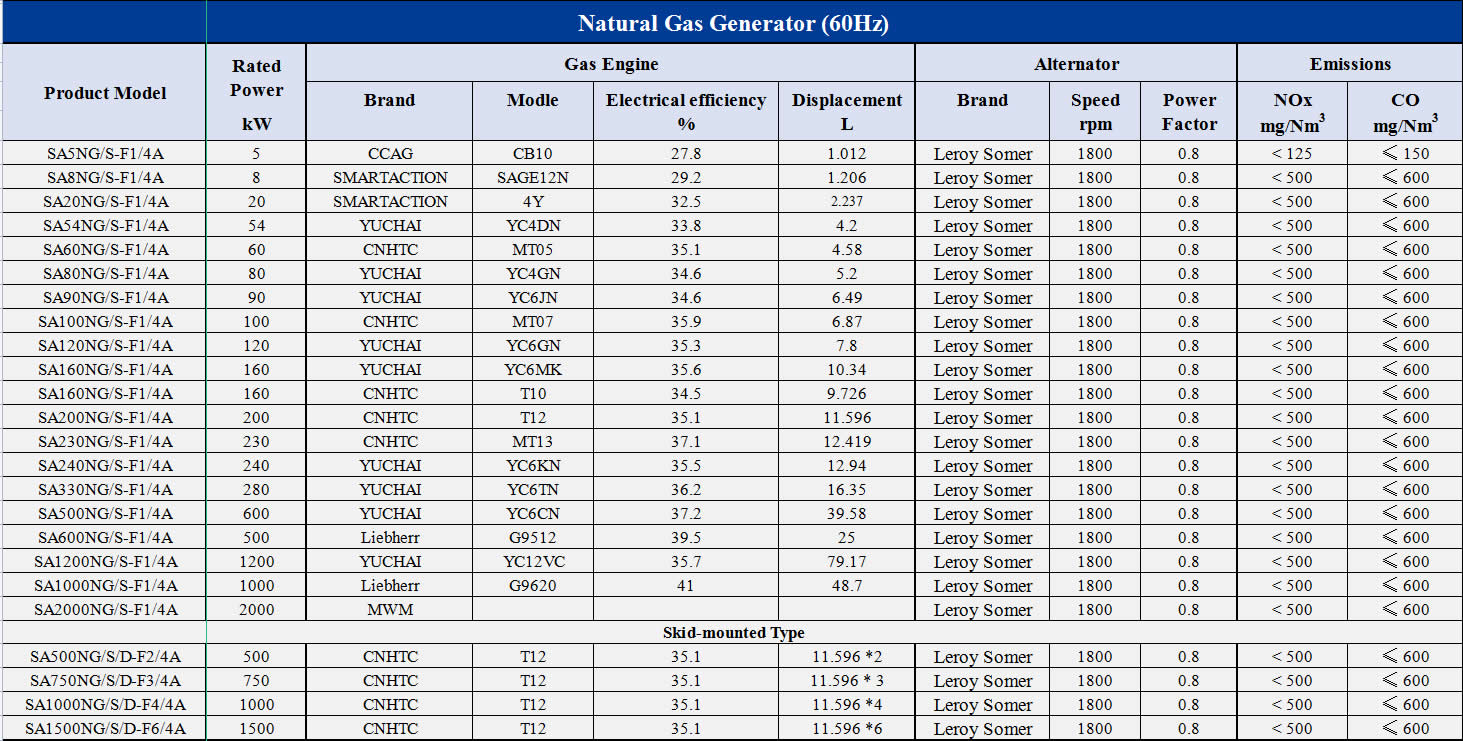Select the G9620 engine model cell
1463x741 pixels.
click(x=532, y=585)
